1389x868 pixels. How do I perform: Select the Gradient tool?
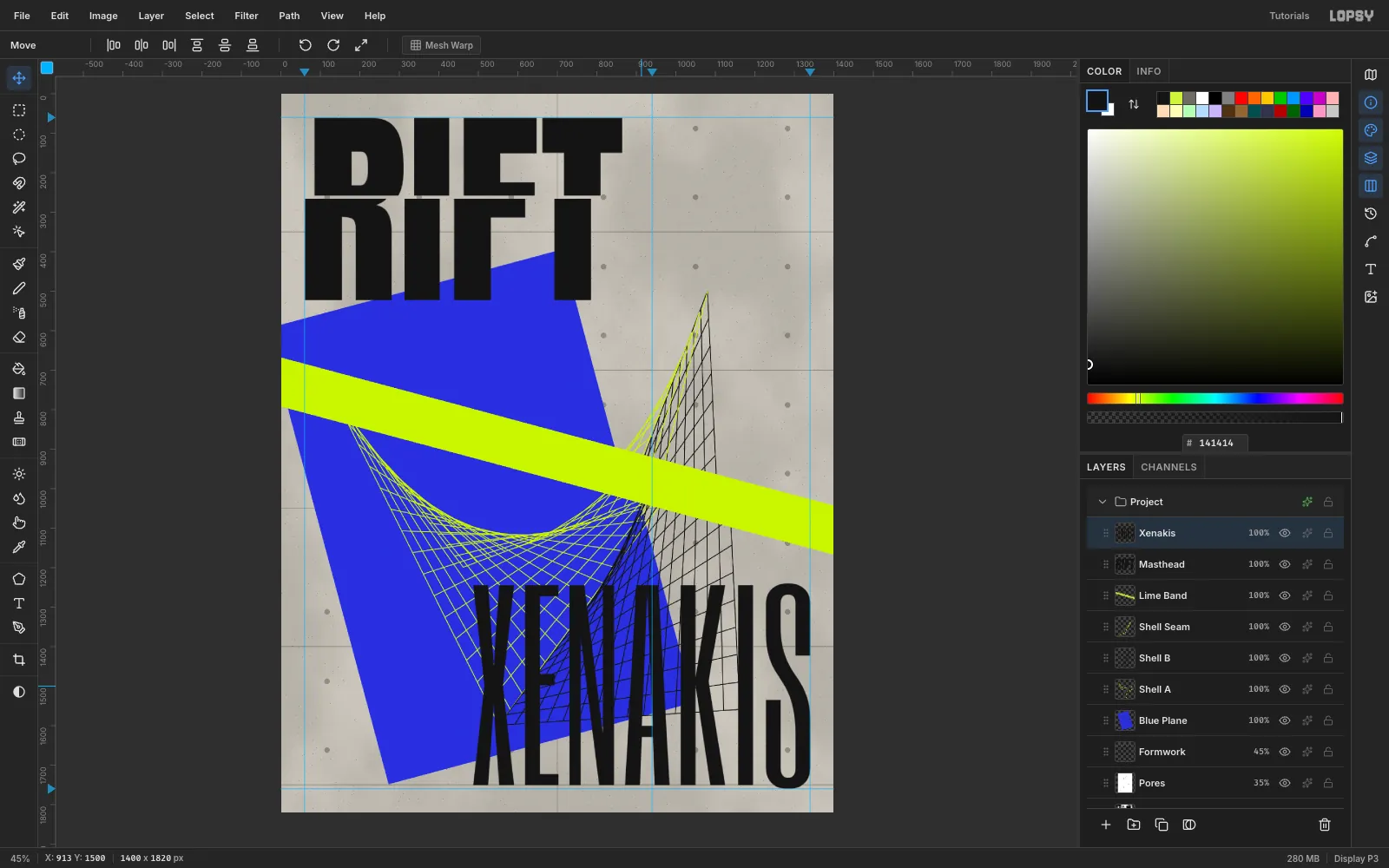click(19, 393)
